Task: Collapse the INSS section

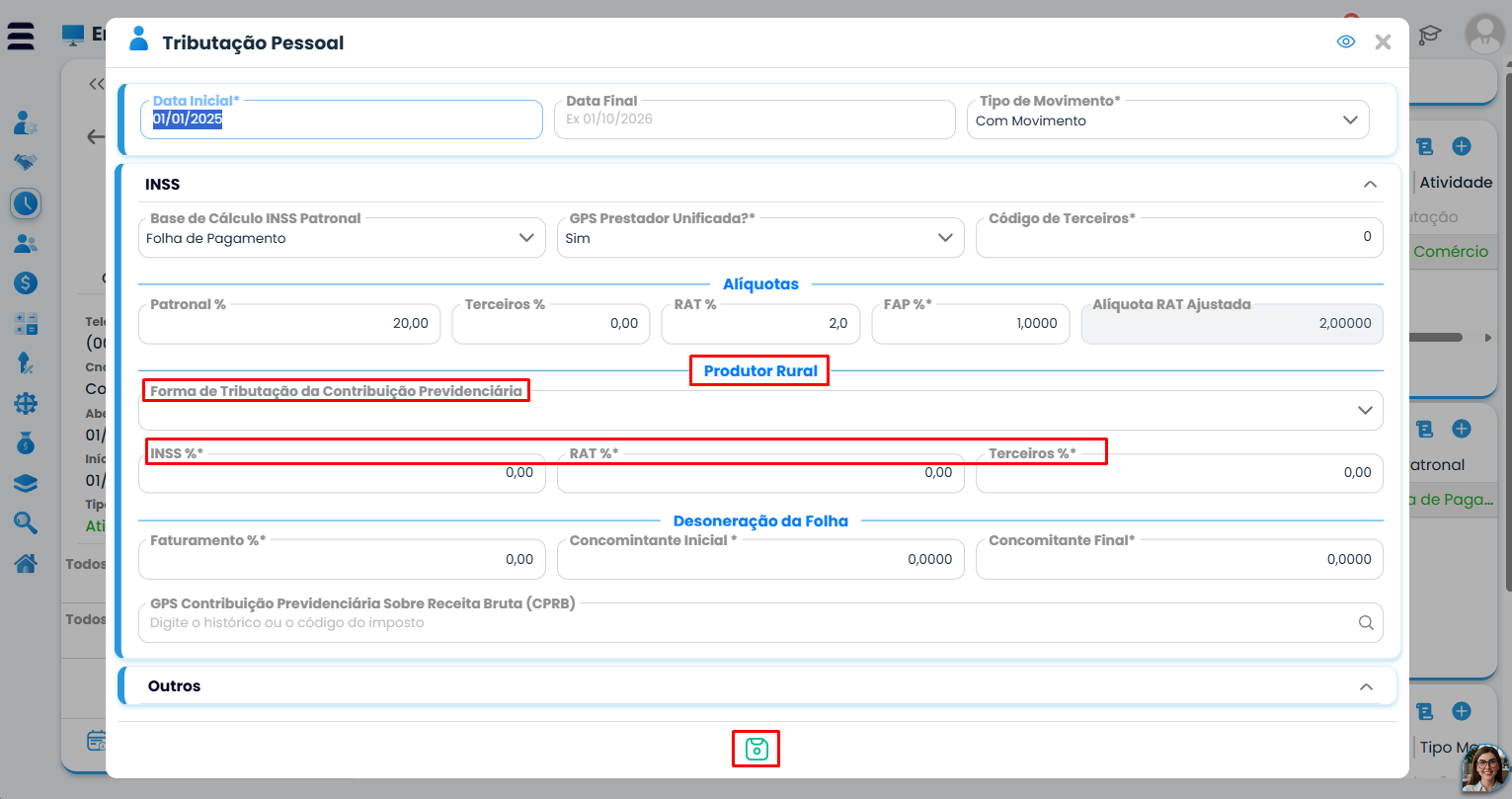Action: [x=1370, y=184]
